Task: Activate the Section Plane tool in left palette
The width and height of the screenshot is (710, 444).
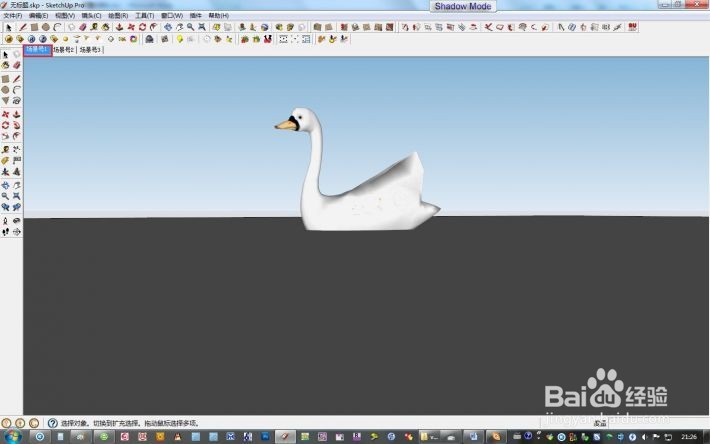Action: tap(17, 232)
